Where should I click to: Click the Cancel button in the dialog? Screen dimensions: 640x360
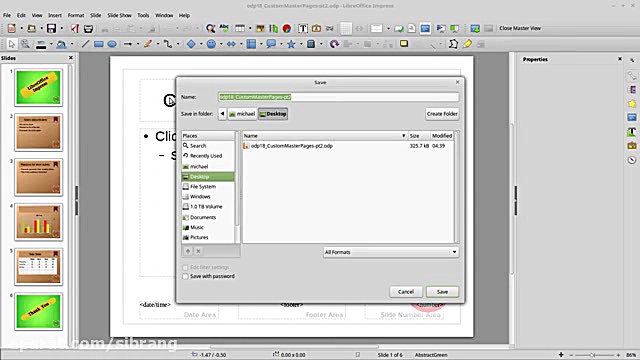[x=406, y=292]
